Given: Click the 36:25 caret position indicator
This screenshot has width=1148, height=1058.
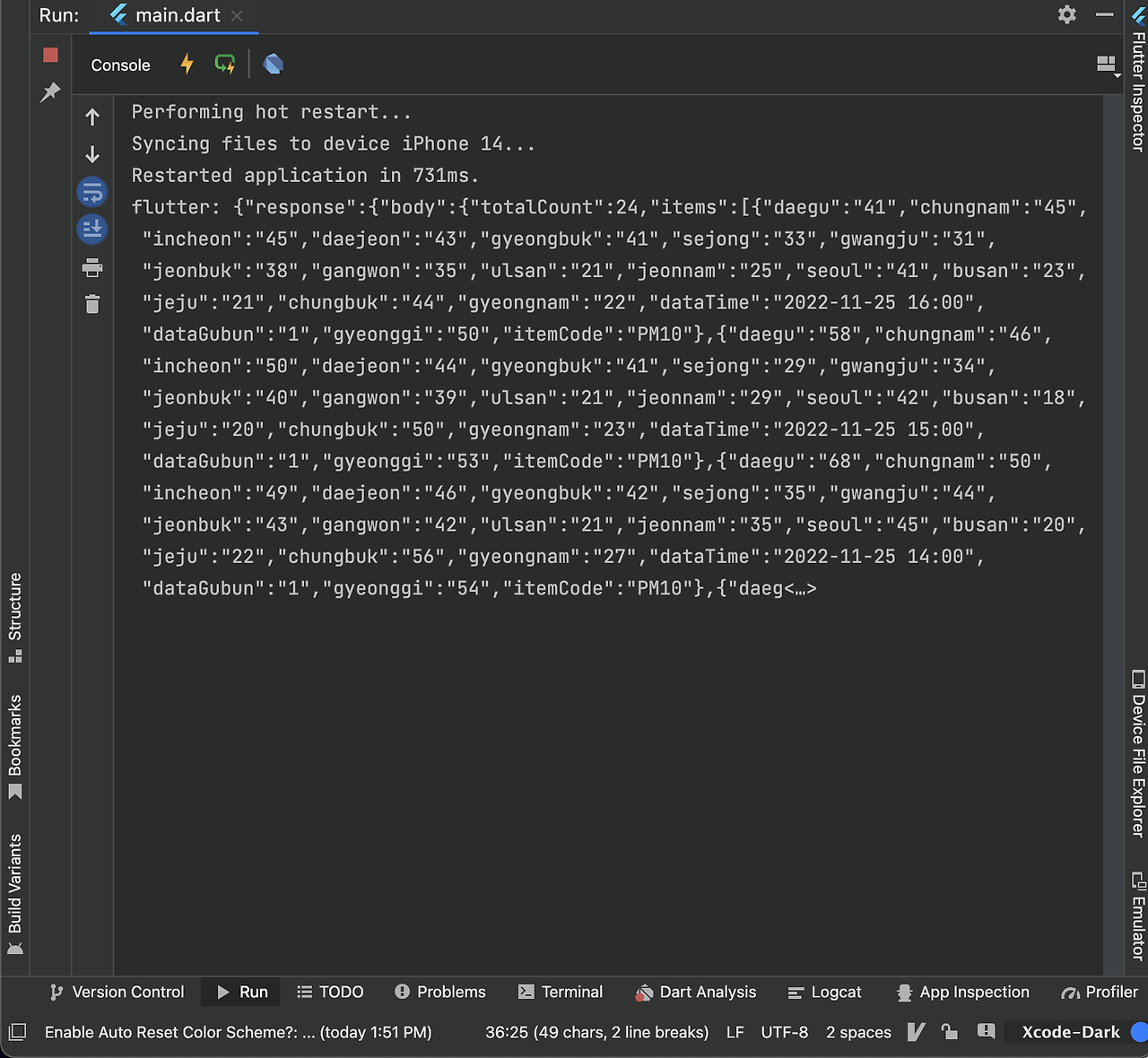Looking at the screenshot, I should (597, 1032).
